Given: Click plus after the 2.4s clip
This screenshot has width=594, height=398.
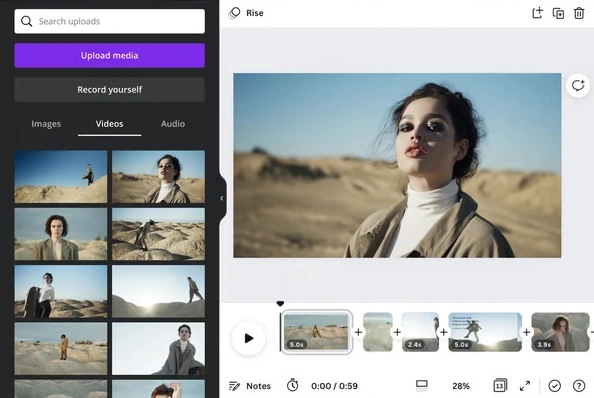Looking at the screenshot, I should (444, 332).
